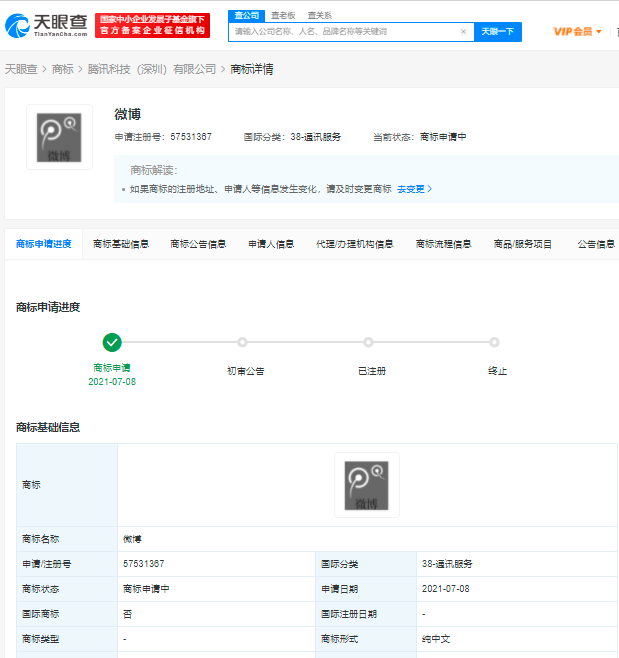Select the 查老板 search tab
Screen dimensions: 619x658
tap(284, 15)
